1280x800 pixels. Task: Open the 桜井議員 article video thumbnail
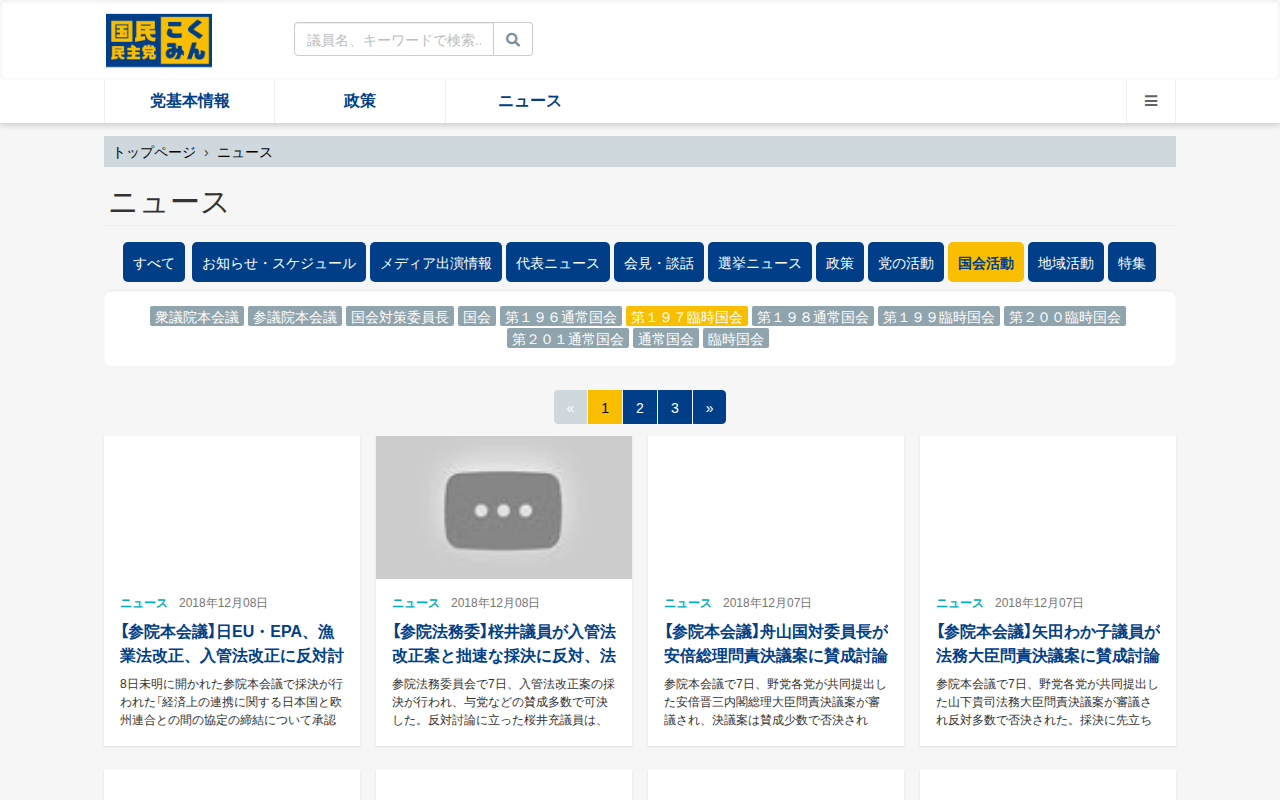click(504, 507)
